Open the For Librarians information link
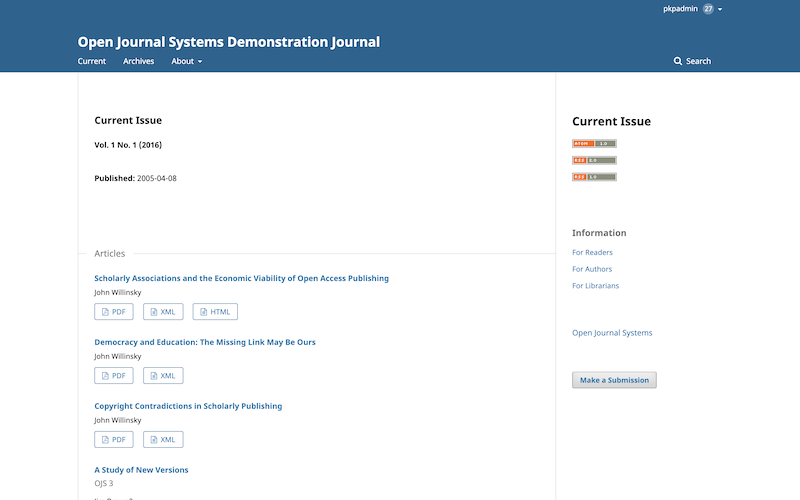800x500 pixels. [595, 286]
